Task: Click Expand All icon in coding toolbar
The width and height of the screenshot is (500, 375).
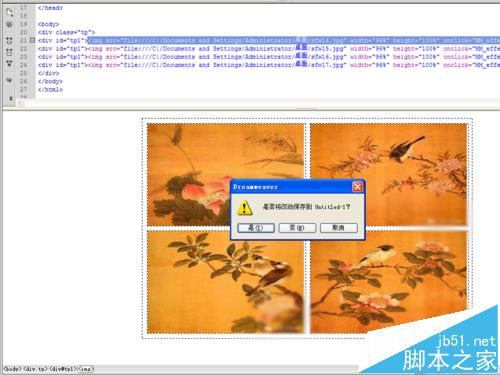Action: click(9, 63)
